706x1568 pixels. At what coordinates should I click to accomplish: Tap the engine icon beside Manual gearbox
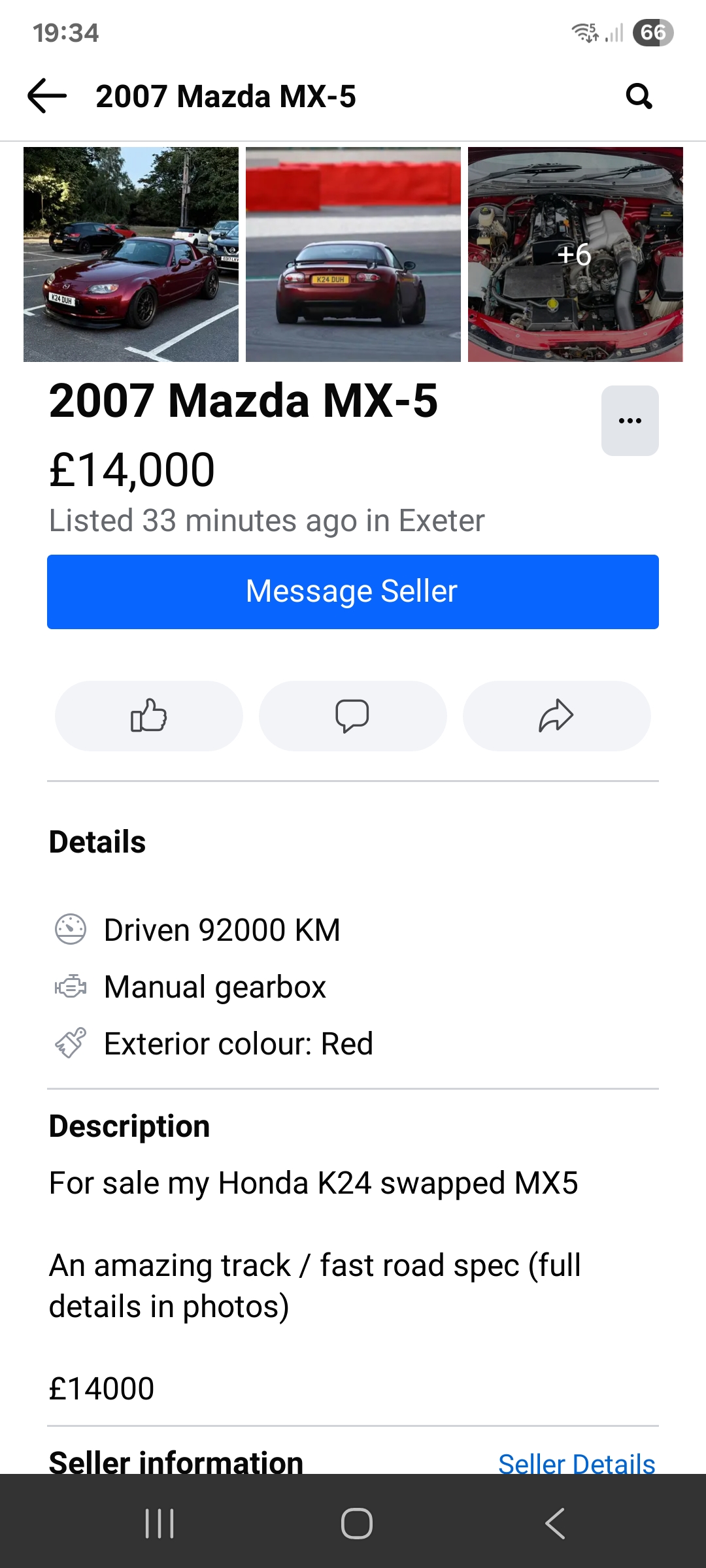click(x=71, y=987)
